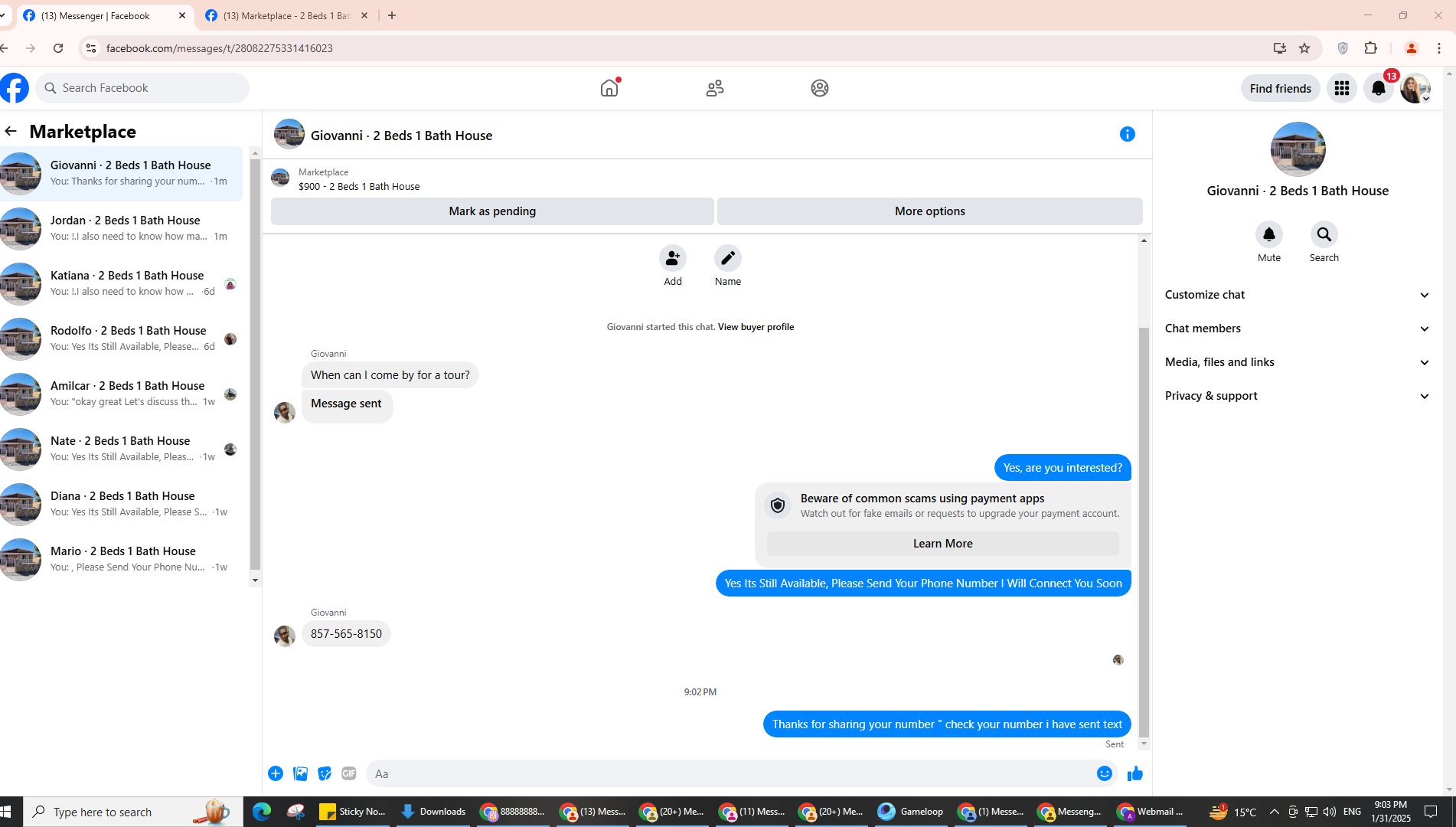Image resolution: width=1456 pixels, height=827 pixels.
Task: Expand Media, files and links section
Action: pos(1297,362)
